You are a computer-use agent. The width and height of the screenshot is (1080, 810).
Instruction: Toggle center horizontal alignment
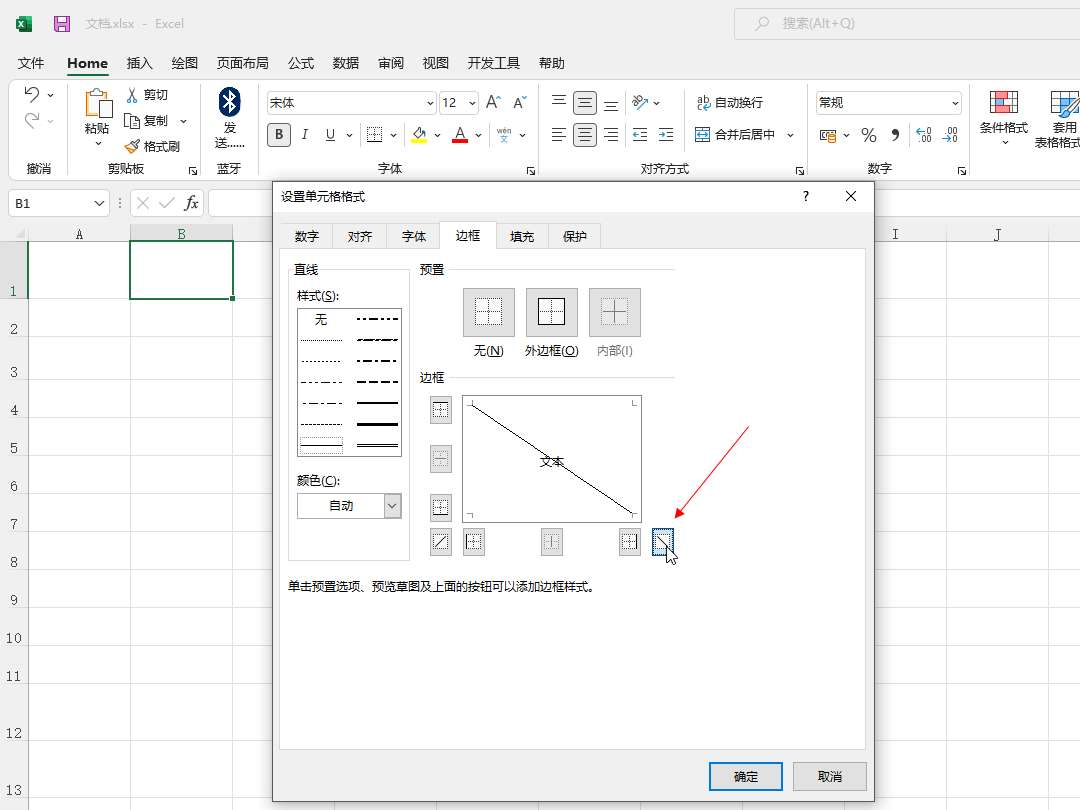[x=585, y=134]
